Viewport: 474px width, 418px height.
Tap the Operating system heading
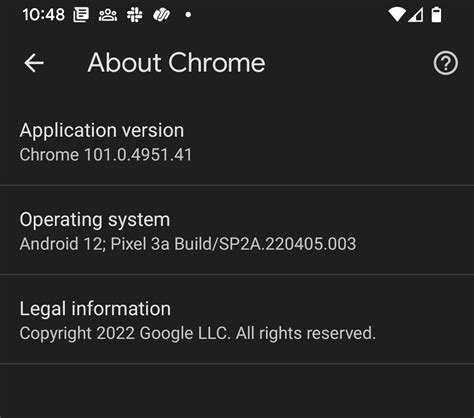[x=95, y=220]
